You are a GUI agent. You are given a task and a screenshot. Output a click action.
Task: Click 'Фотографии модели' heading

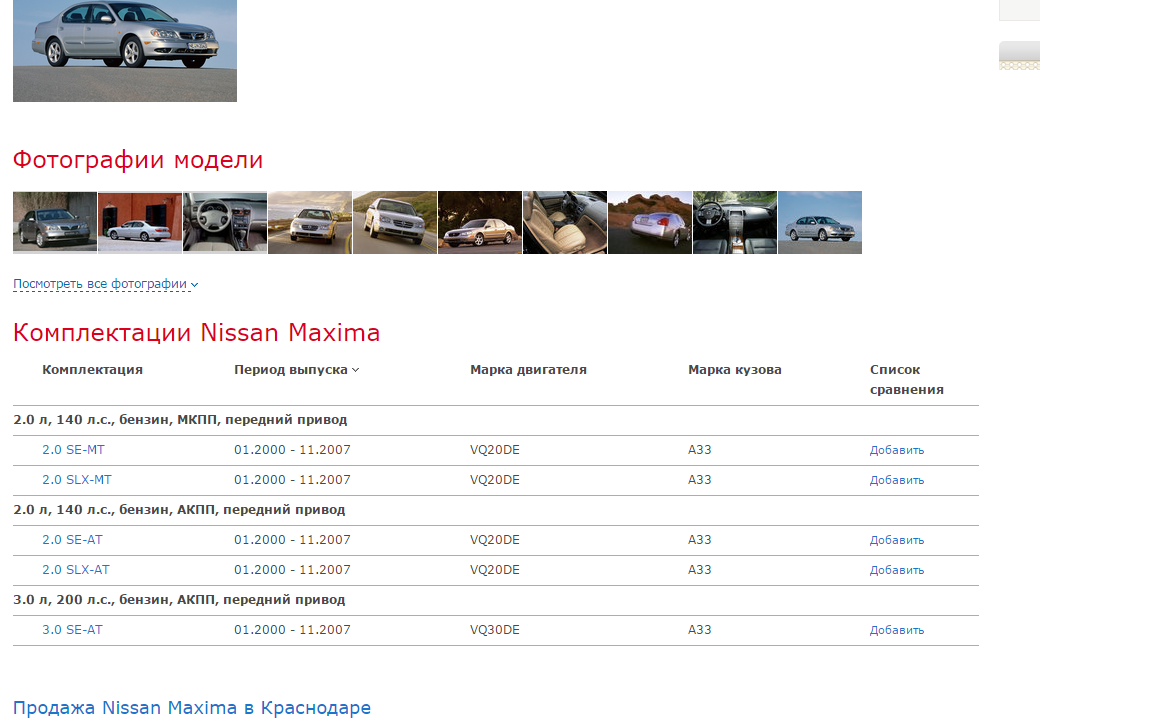tap(138, 160)
